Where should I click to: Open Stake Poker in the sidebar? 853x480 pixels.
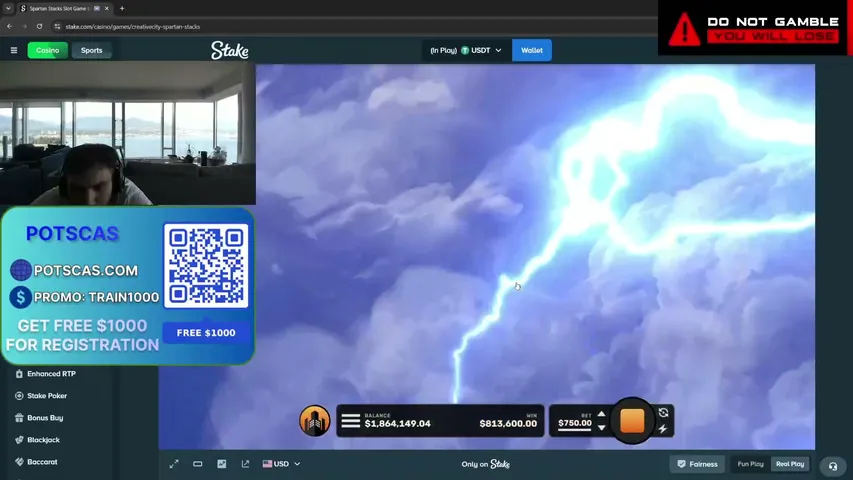[x=47, y=396]
